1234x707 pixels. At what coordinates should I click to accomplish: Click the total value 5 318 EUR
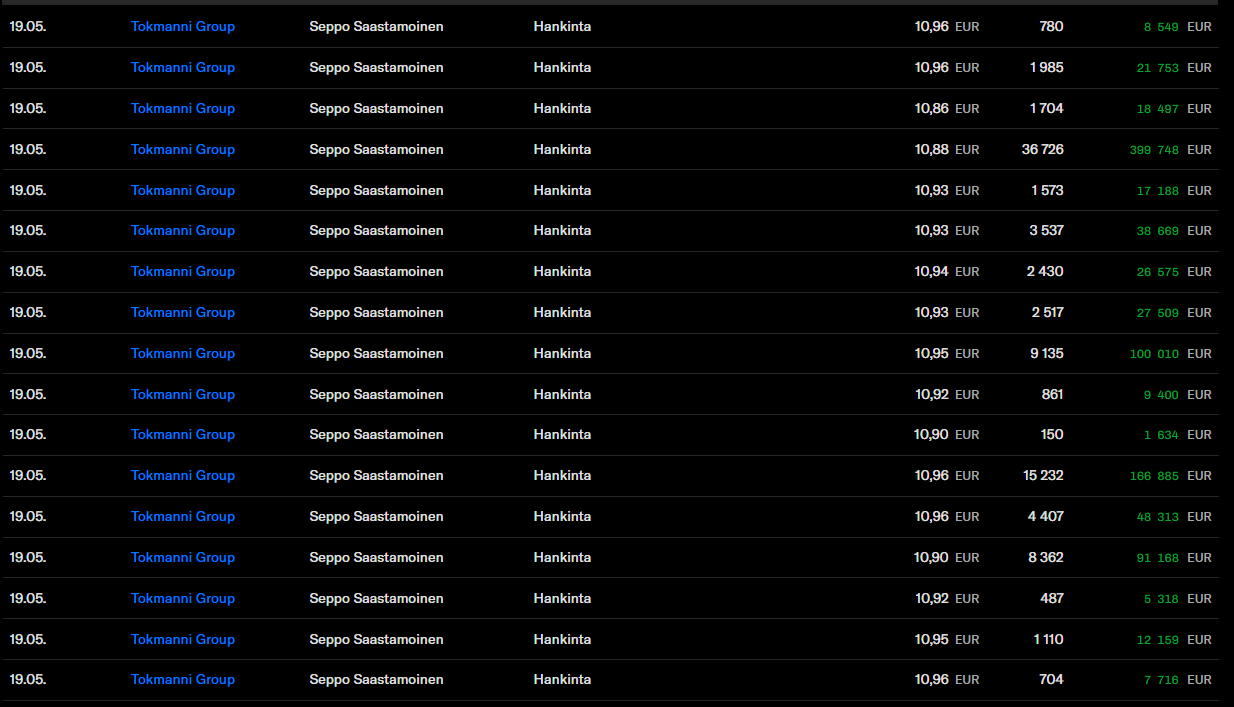1178,598
